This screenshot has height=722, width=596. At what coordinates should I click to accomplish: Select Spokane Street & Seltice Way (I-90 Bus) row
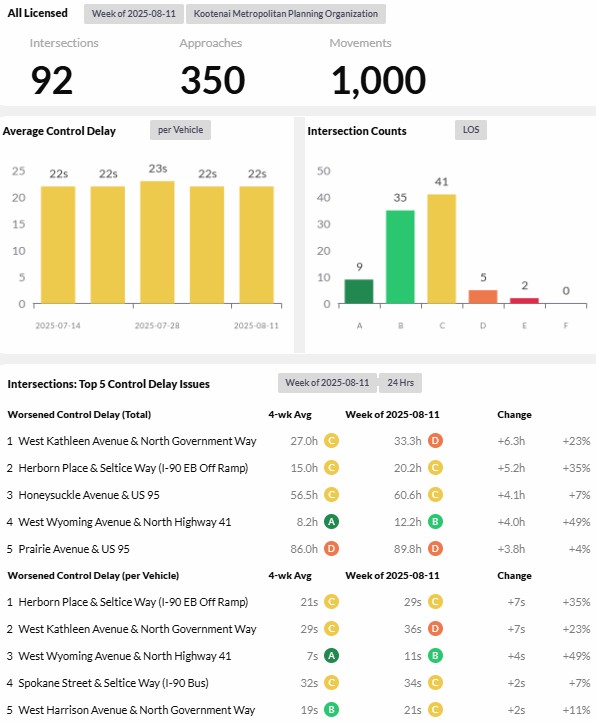coord(298,683)
